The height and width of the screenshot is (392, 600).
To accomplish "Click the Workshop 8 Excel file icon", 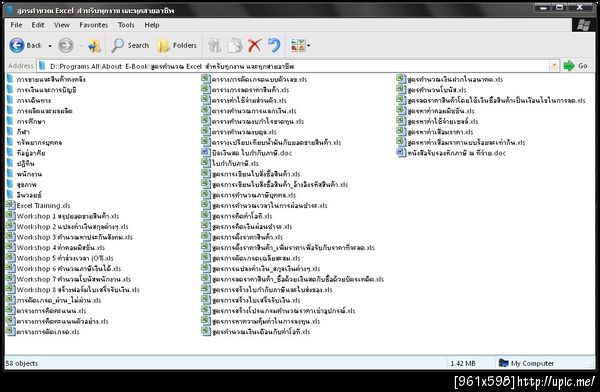I will coord(10,289).
